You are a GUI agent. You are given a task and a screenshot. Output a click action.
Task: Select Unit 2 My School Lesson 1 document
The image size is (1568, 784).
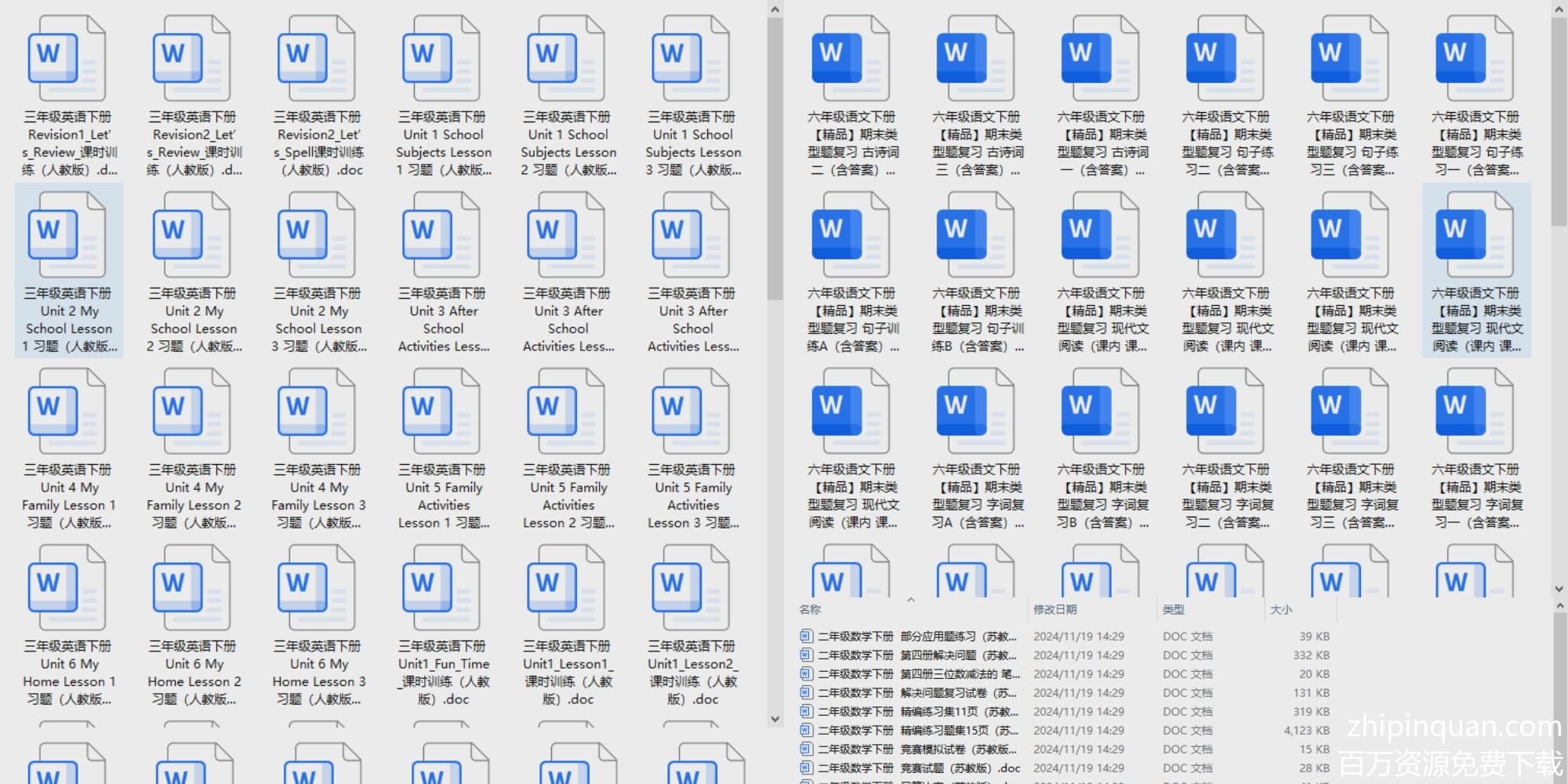click(67, 236)
